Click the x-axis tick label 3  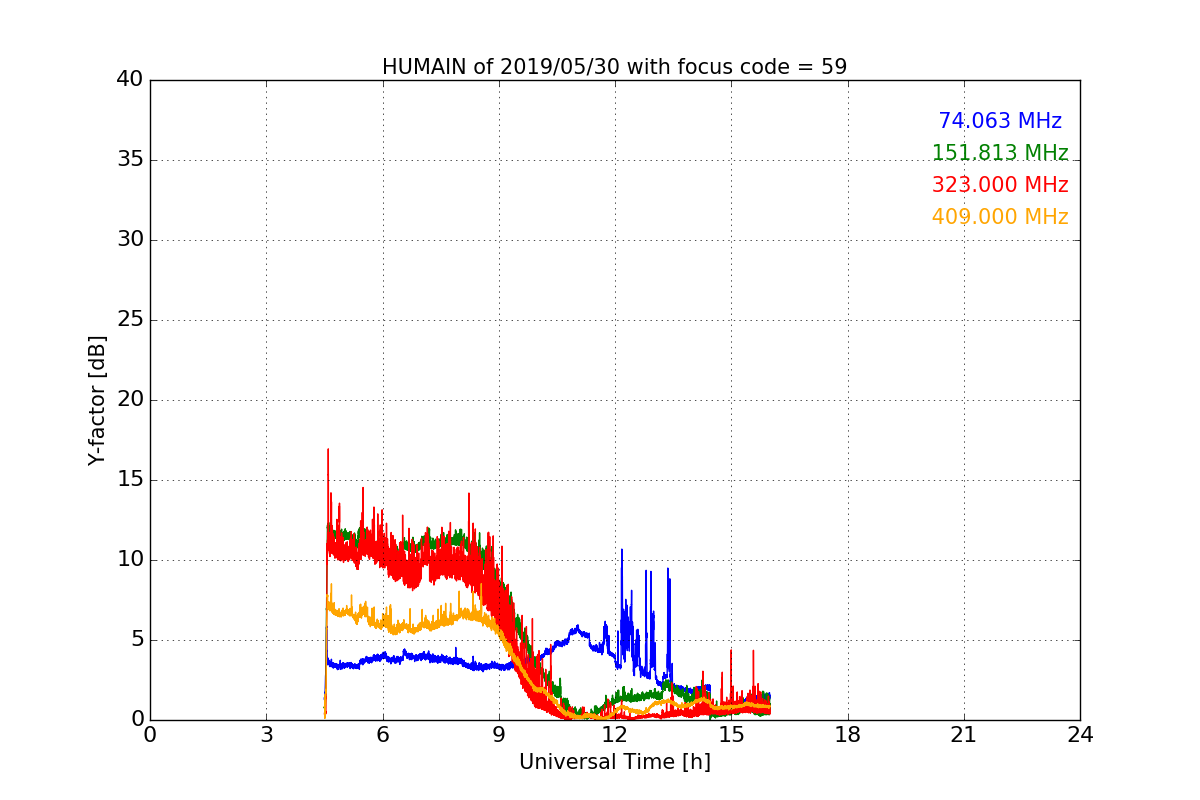tap(266, 735)
